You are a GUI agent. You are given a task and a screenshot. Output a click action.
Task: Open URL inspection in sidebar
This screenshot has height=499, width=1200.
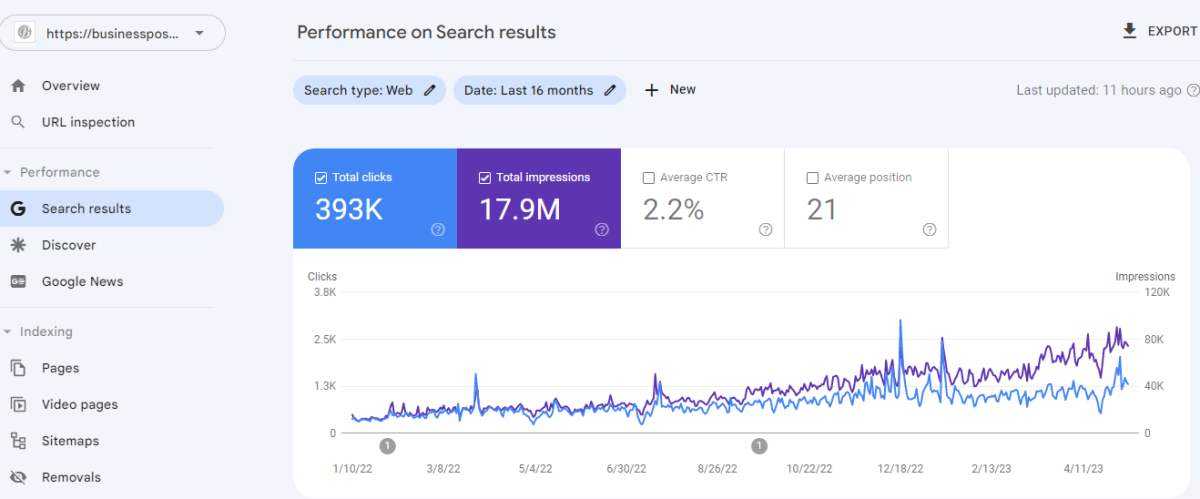pyautogui.click(x=88, y=122)
